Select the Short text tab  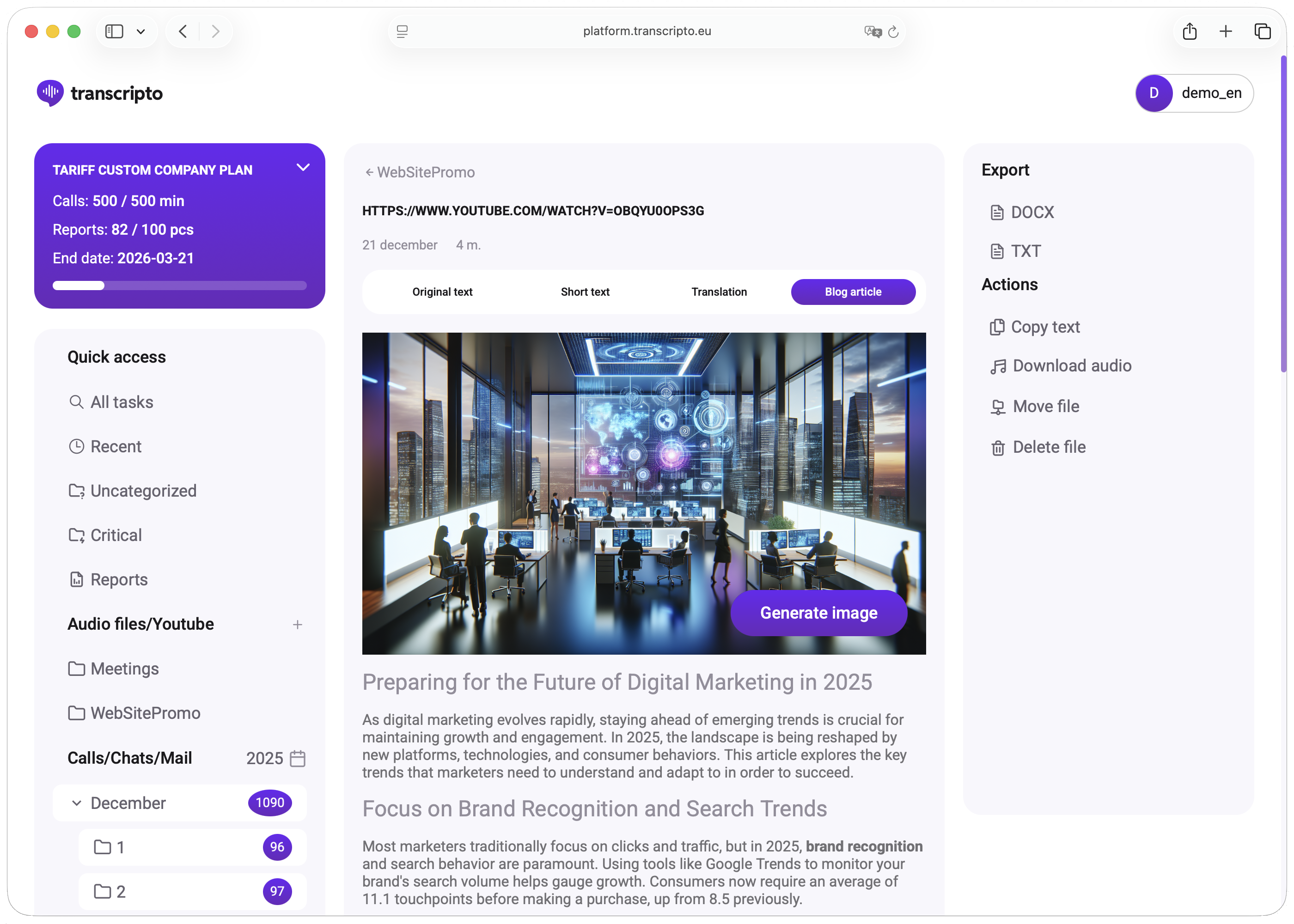click(585, 292)
